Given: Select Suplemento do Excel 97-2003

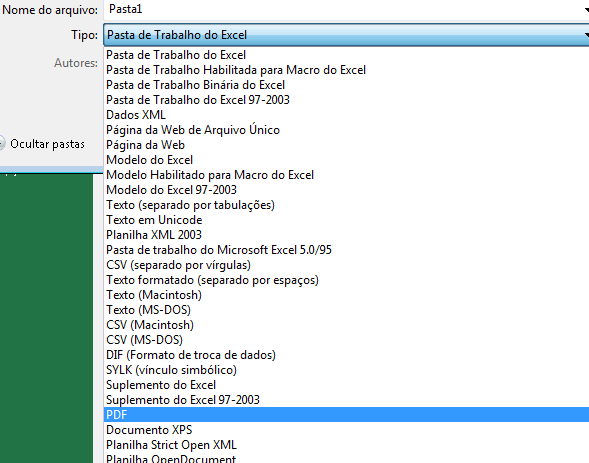Looking at the screenshot, I should (x=346, y=400).
